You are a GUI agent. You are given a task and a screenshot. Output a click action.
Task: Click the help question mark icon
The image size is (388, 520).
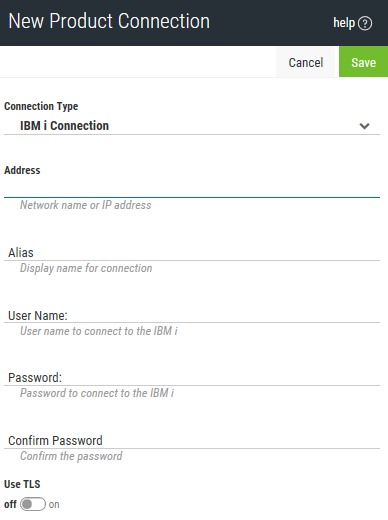365,23
